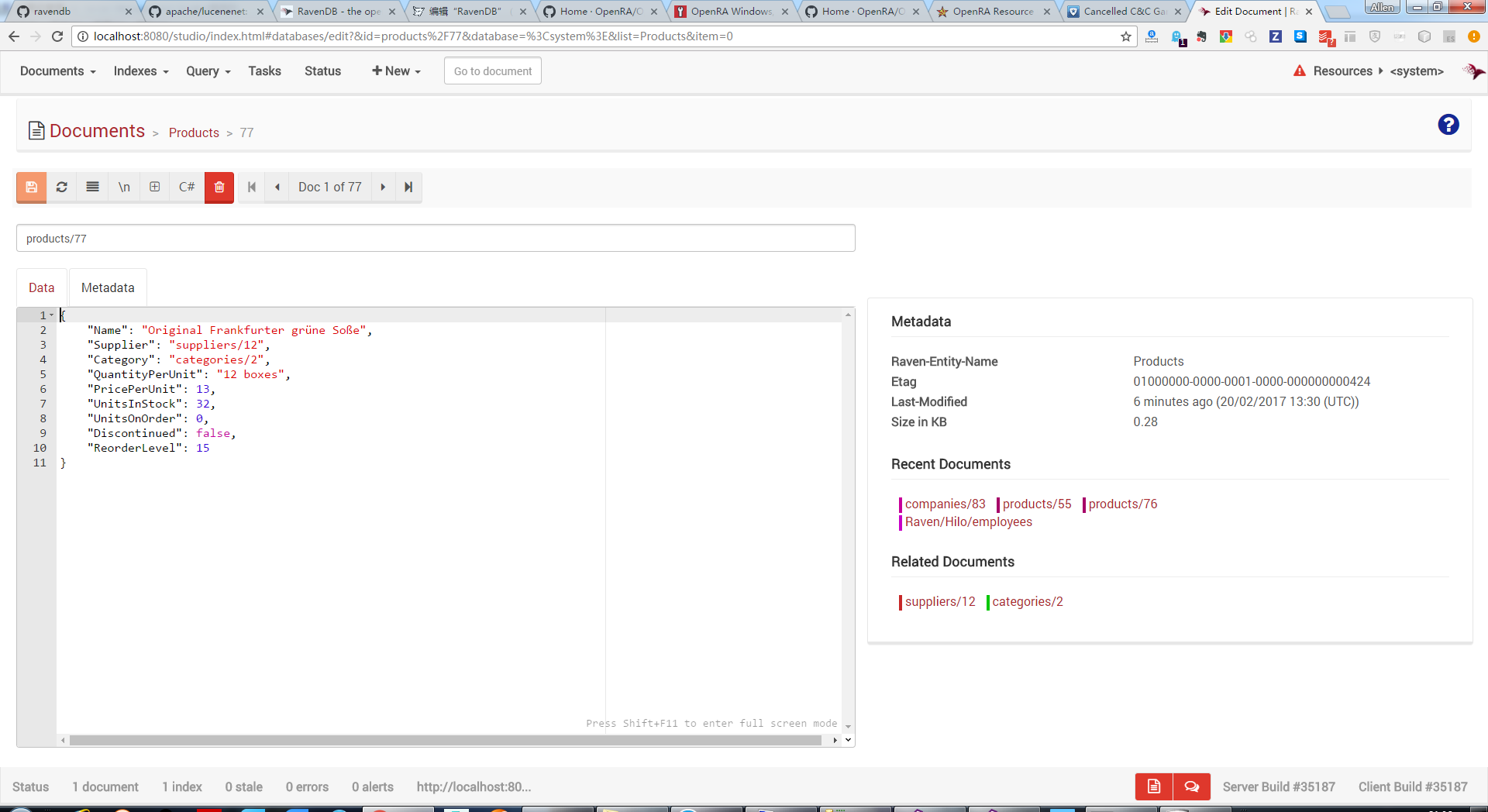Open the help question mark icon
This screenshot has width=1488, height=812.
[x=1448, y=125]
